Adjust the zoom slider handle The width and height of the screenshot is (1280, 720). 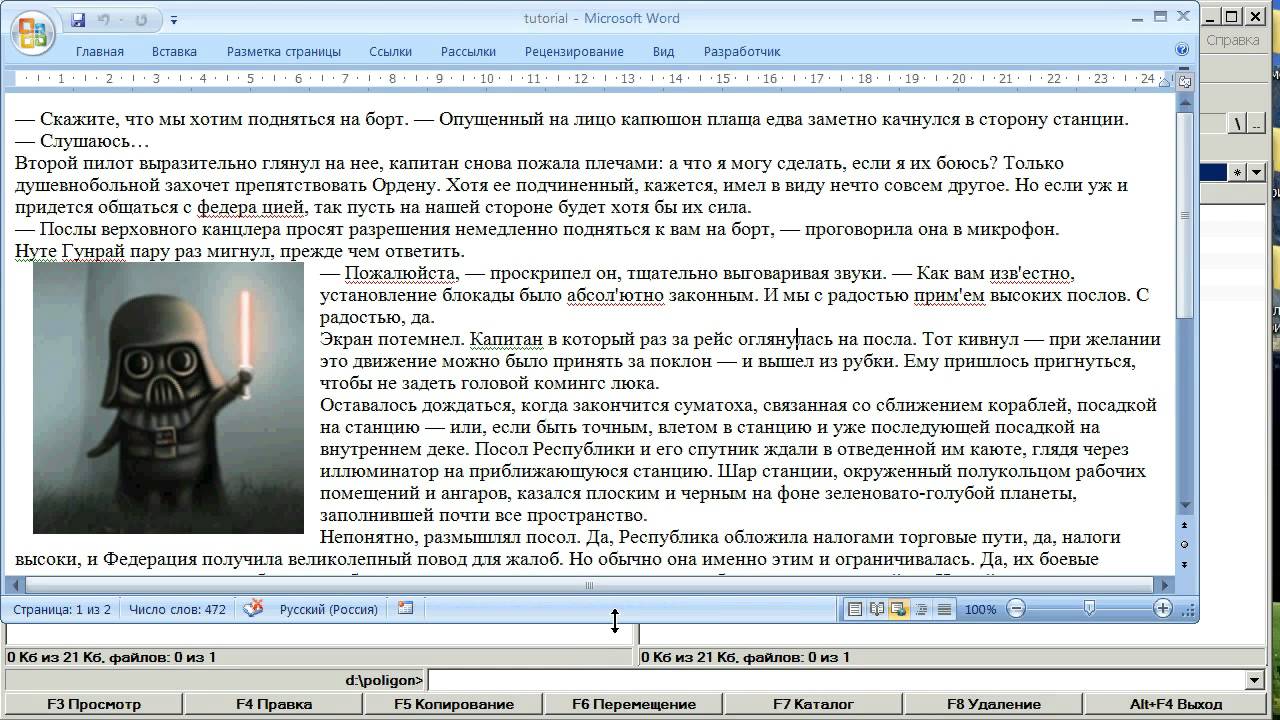coord(1089,608)
